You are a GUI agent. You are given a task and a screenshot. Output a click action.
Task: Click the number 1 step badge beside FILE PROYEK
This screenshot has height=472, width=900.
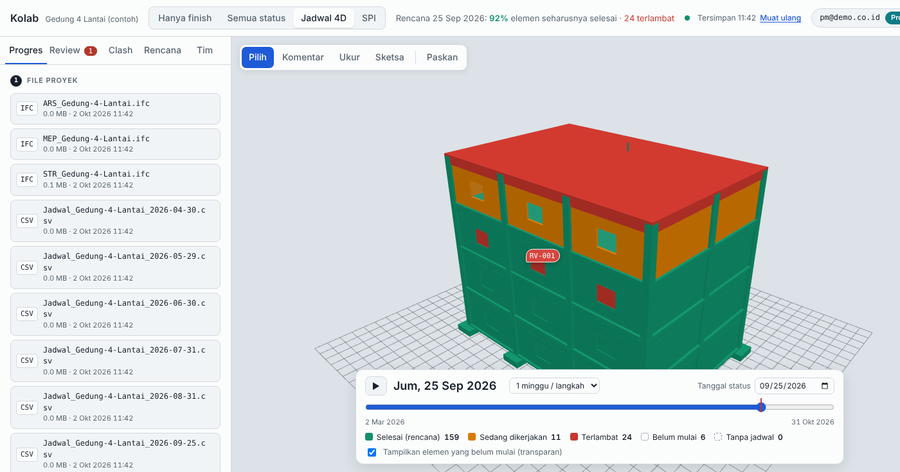coord(16,80)
